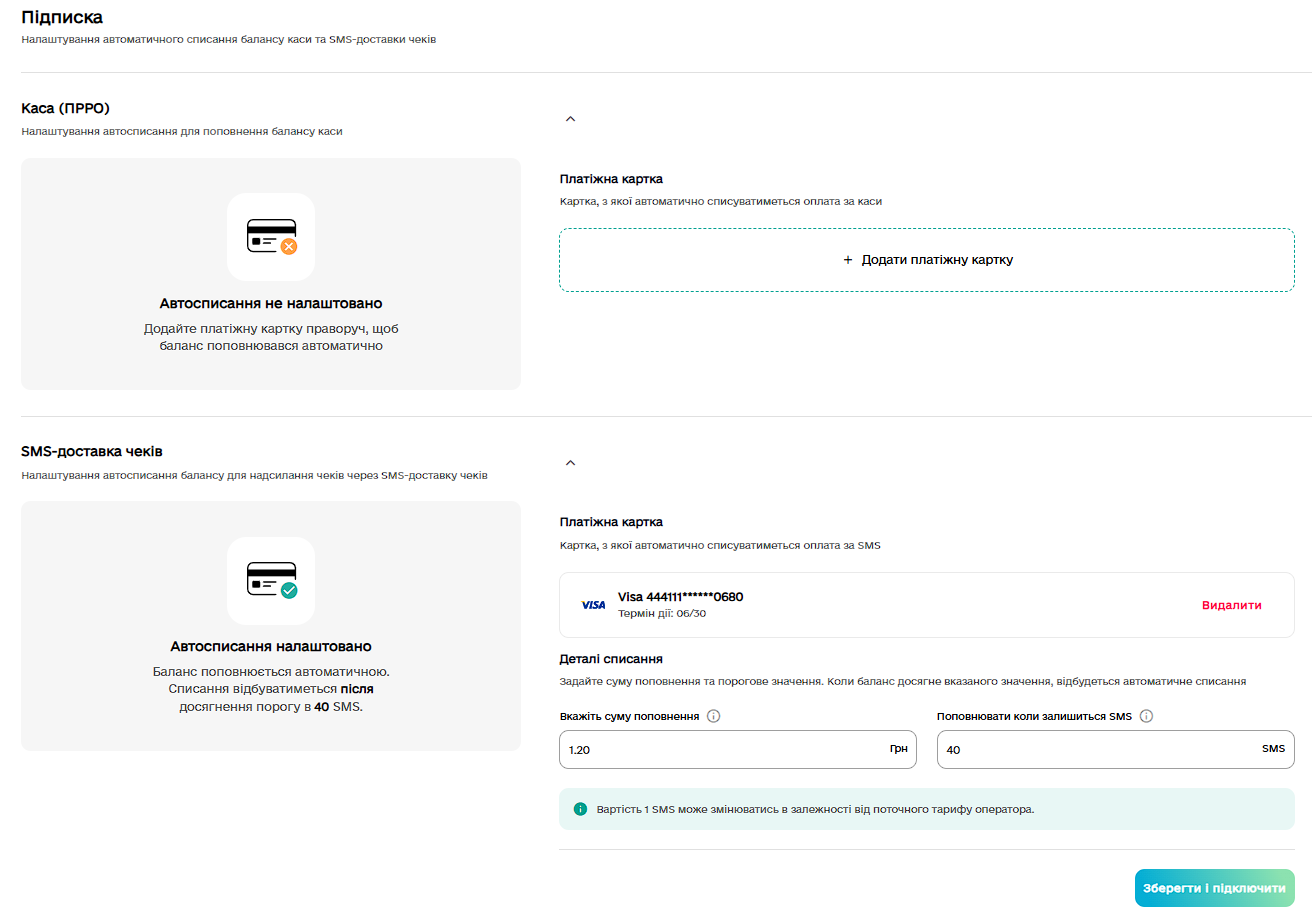Click the SMS unit suffix in threshold field

1273,748
